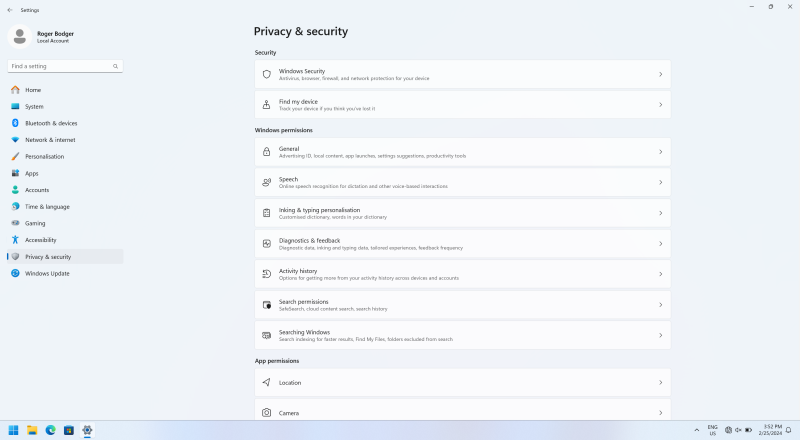
Task: Click the Speech icon
Action: (266, 182)
